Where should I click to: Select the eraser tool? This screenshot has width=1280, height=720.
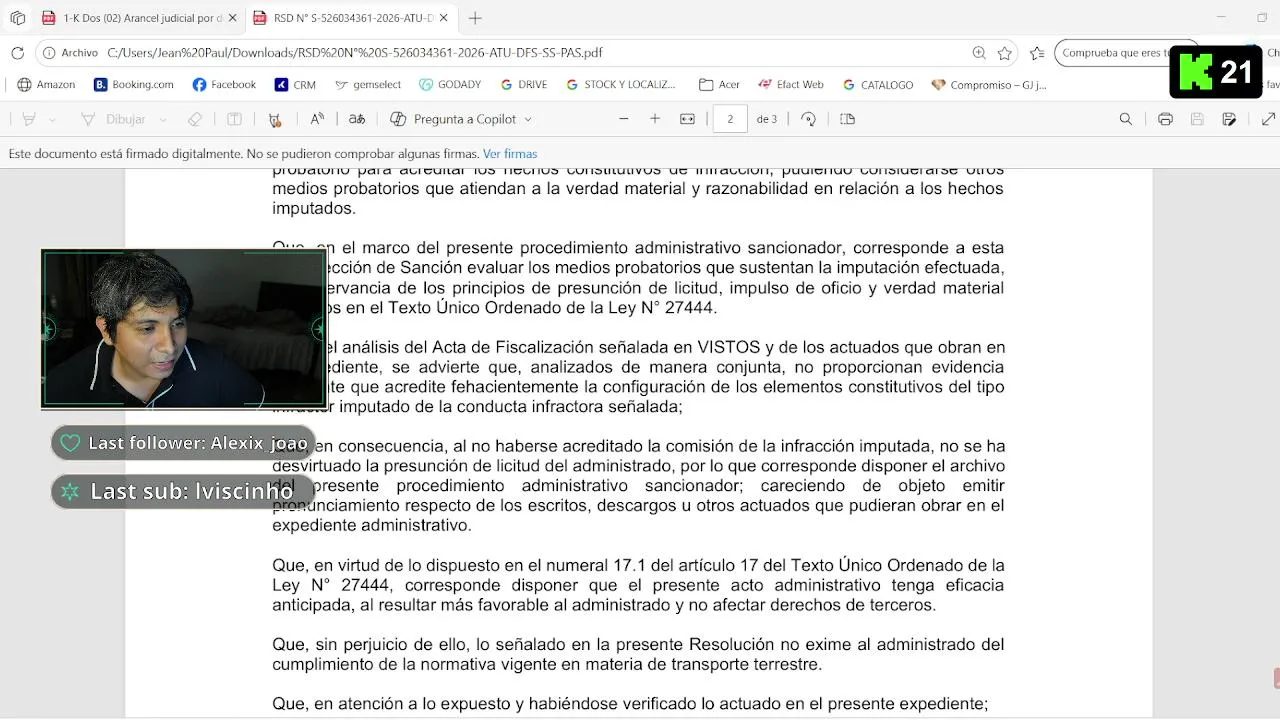click(x=195, y=119)
